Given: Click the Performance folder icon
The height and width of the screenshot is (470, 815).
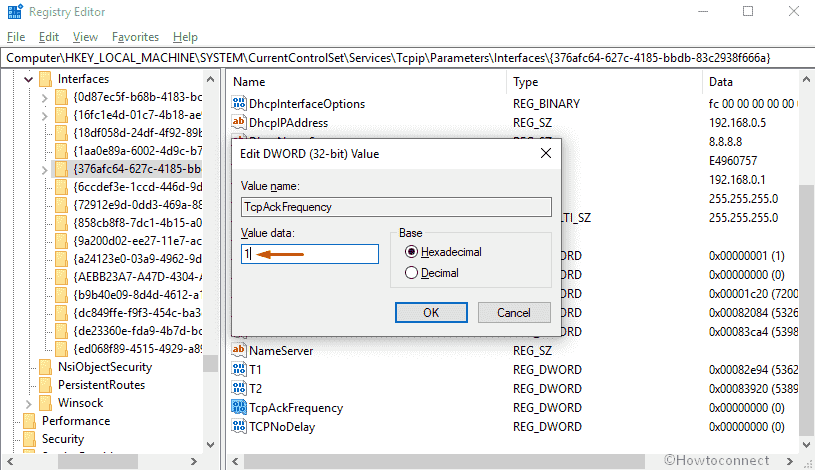Looking at the screenshot, I should tap(30, 421).
